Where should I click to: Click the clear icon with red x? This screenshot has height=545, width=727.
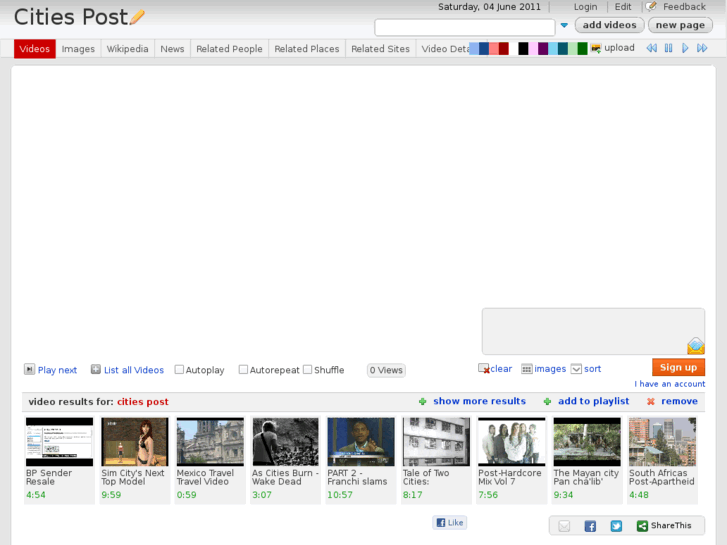click(x=484, y=369)
